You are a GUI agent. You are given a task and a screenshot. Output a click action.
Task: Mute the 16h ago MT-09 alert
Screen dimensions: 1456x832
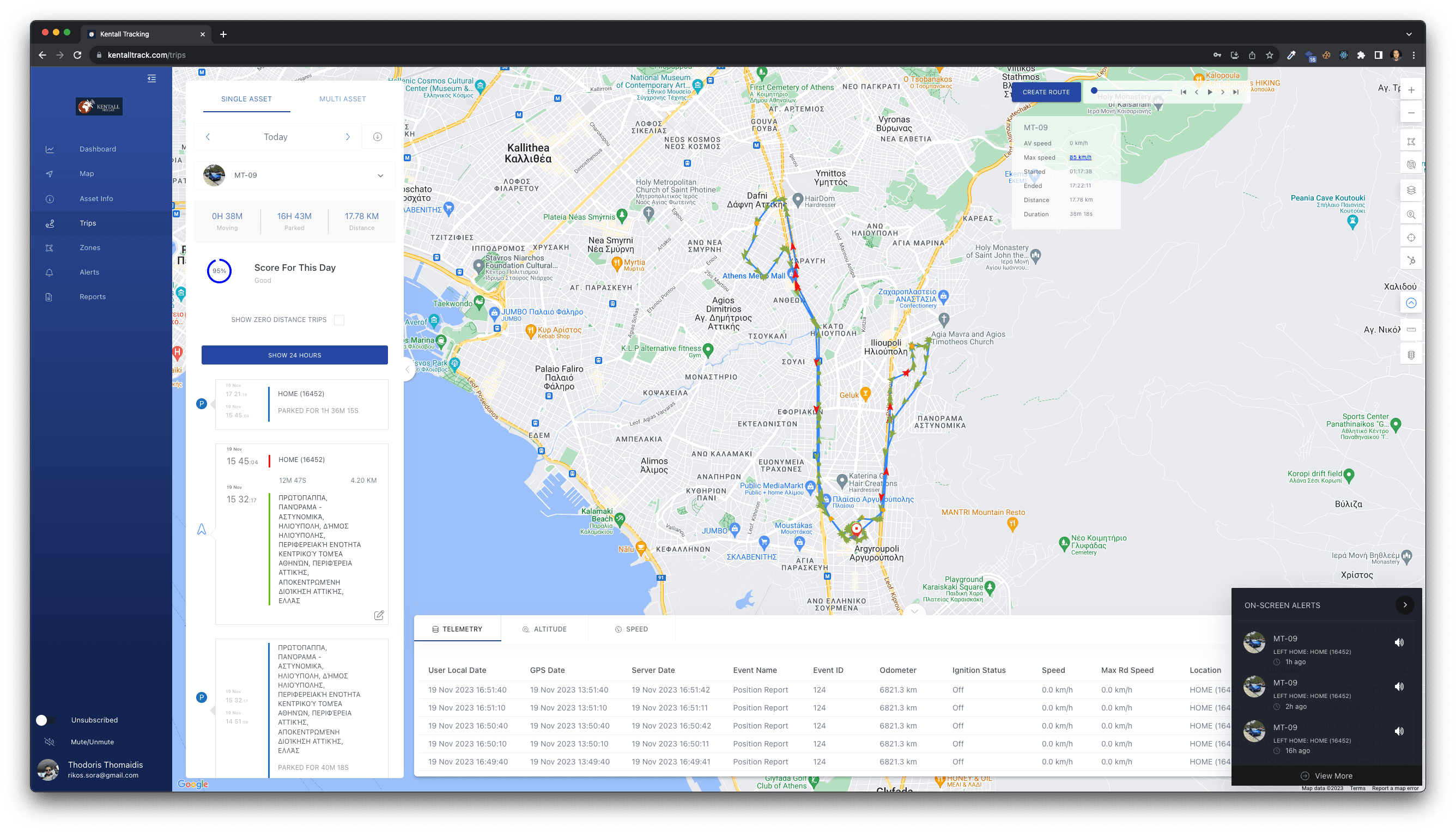(x=1399, y=731)
